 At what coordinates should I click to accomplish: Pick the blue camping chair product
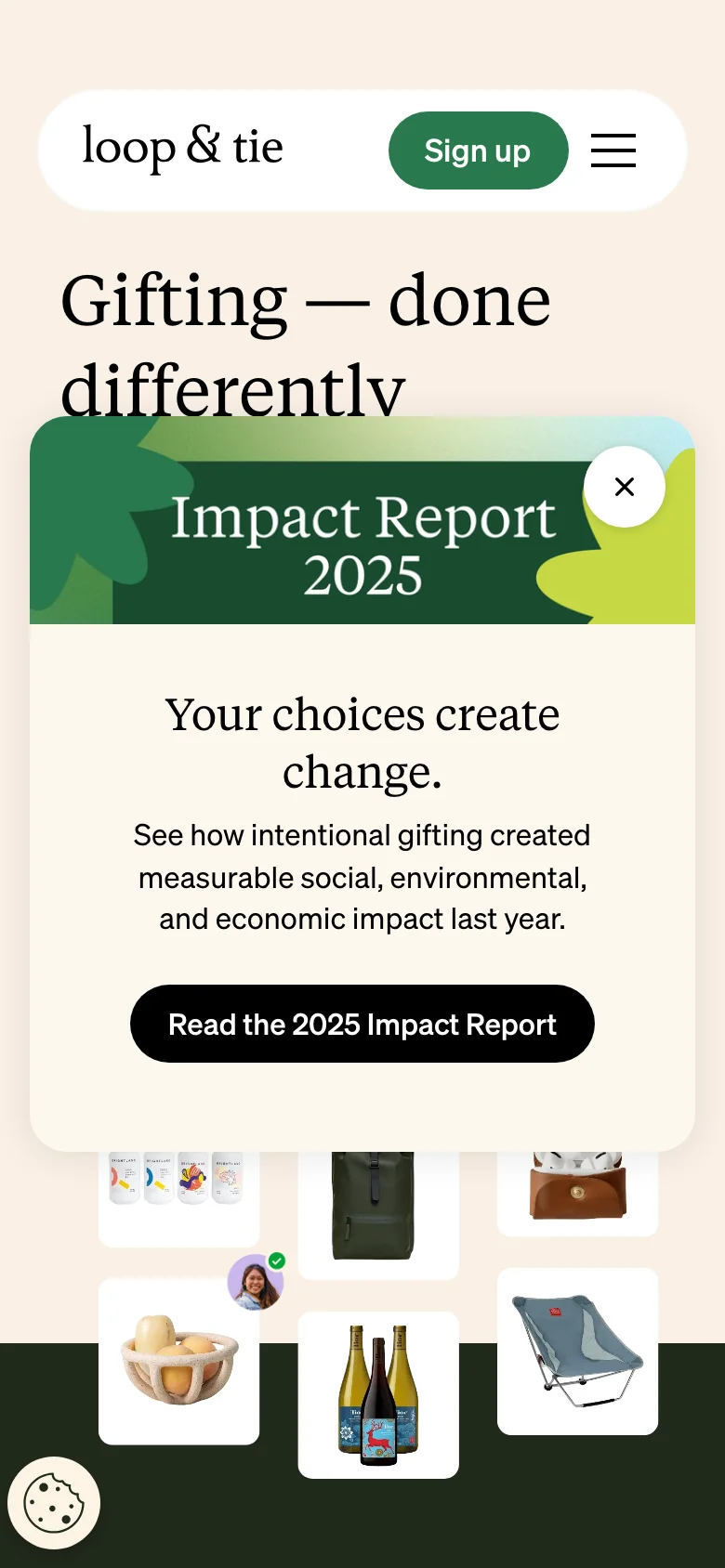coord(577,1351)
